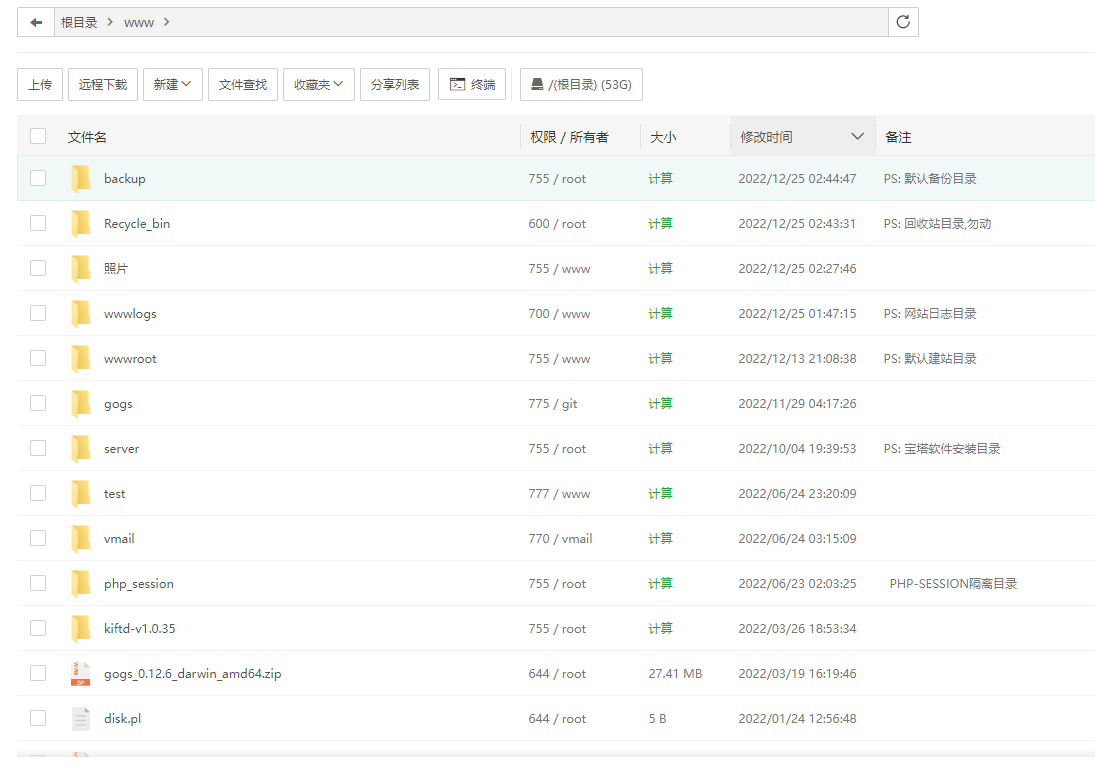Click permission 775 / git for gogs
Image resolution: width=1095 pixels, height=782 pixels.
553,404
